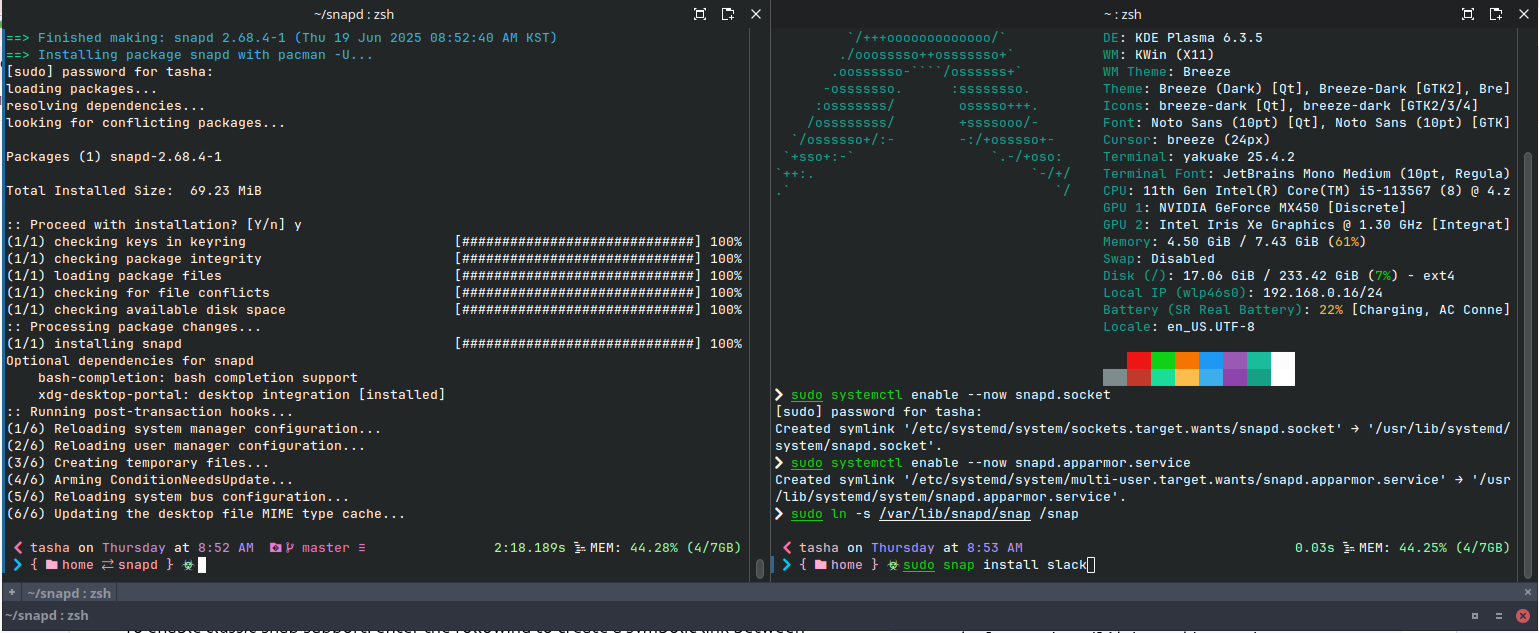Click 'checking available disk space' progress line
Screen dimensions: 1539x633
coord(374,310)
